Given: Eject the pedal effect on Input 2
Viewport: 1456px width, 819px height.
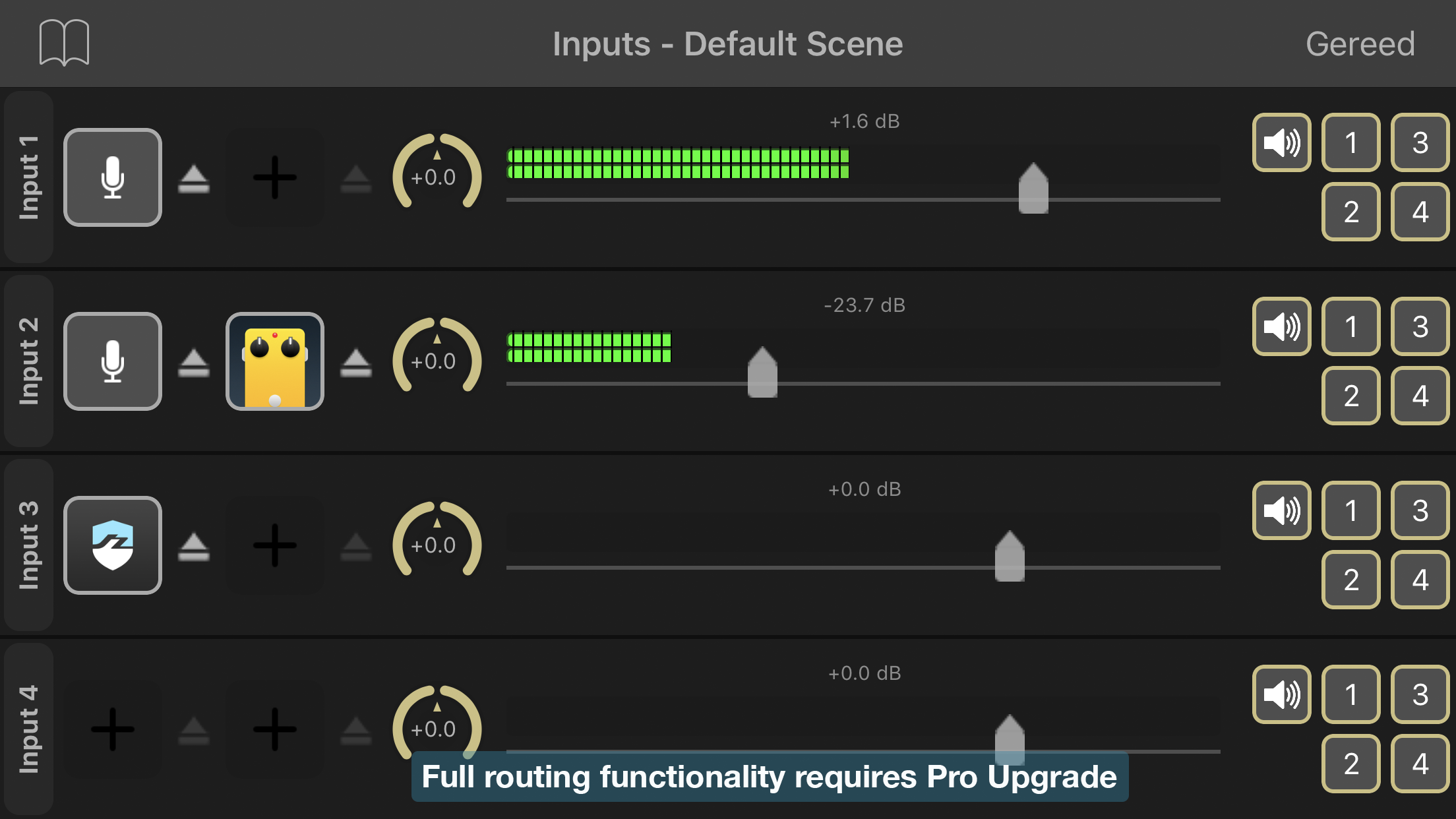Looking at the screenshot, I should click(356, 363).
